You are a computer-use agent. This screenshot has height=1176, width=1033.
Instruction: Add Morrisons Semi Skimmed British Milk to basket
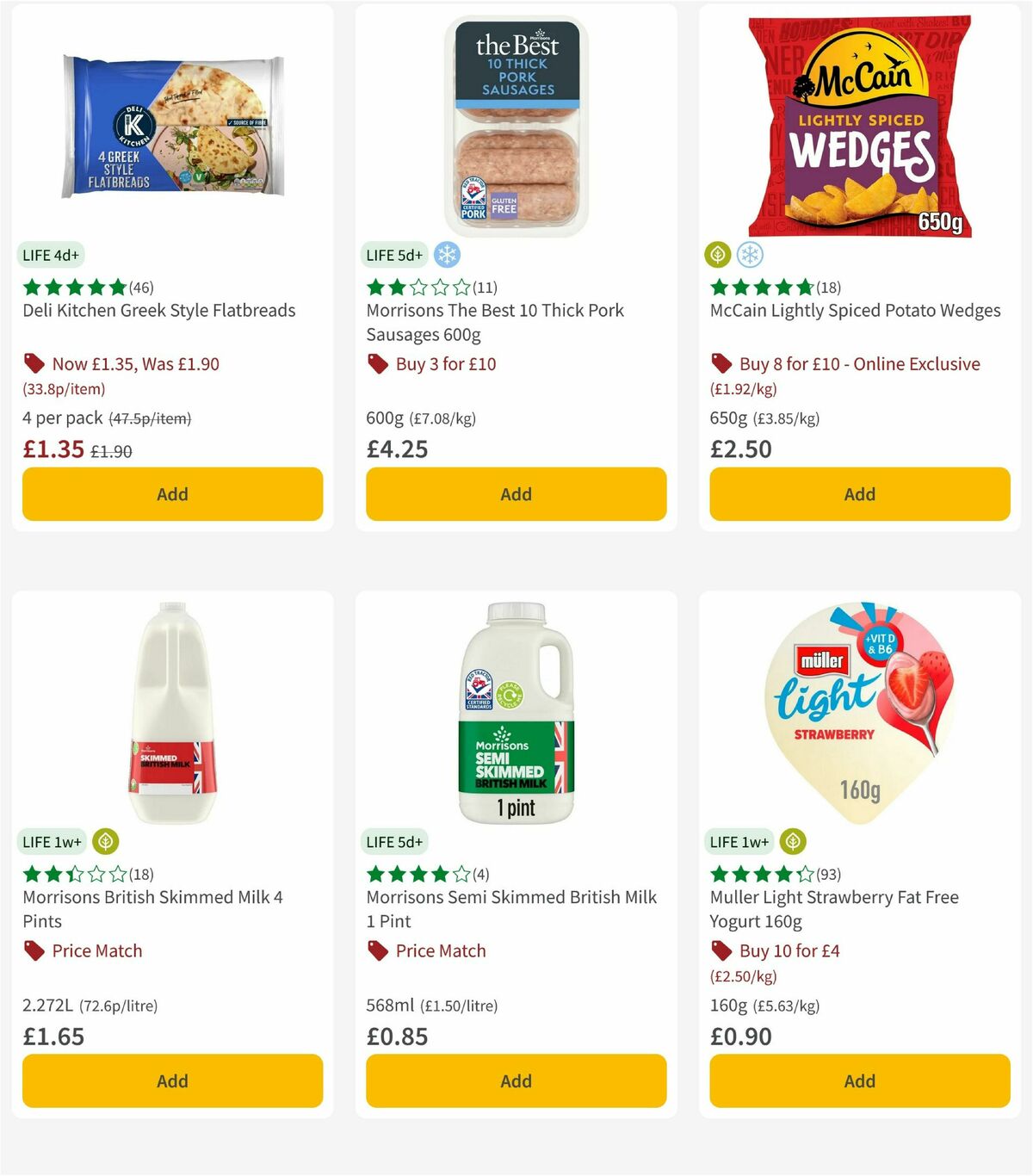pyautogui.click(x=515, y=1080)
